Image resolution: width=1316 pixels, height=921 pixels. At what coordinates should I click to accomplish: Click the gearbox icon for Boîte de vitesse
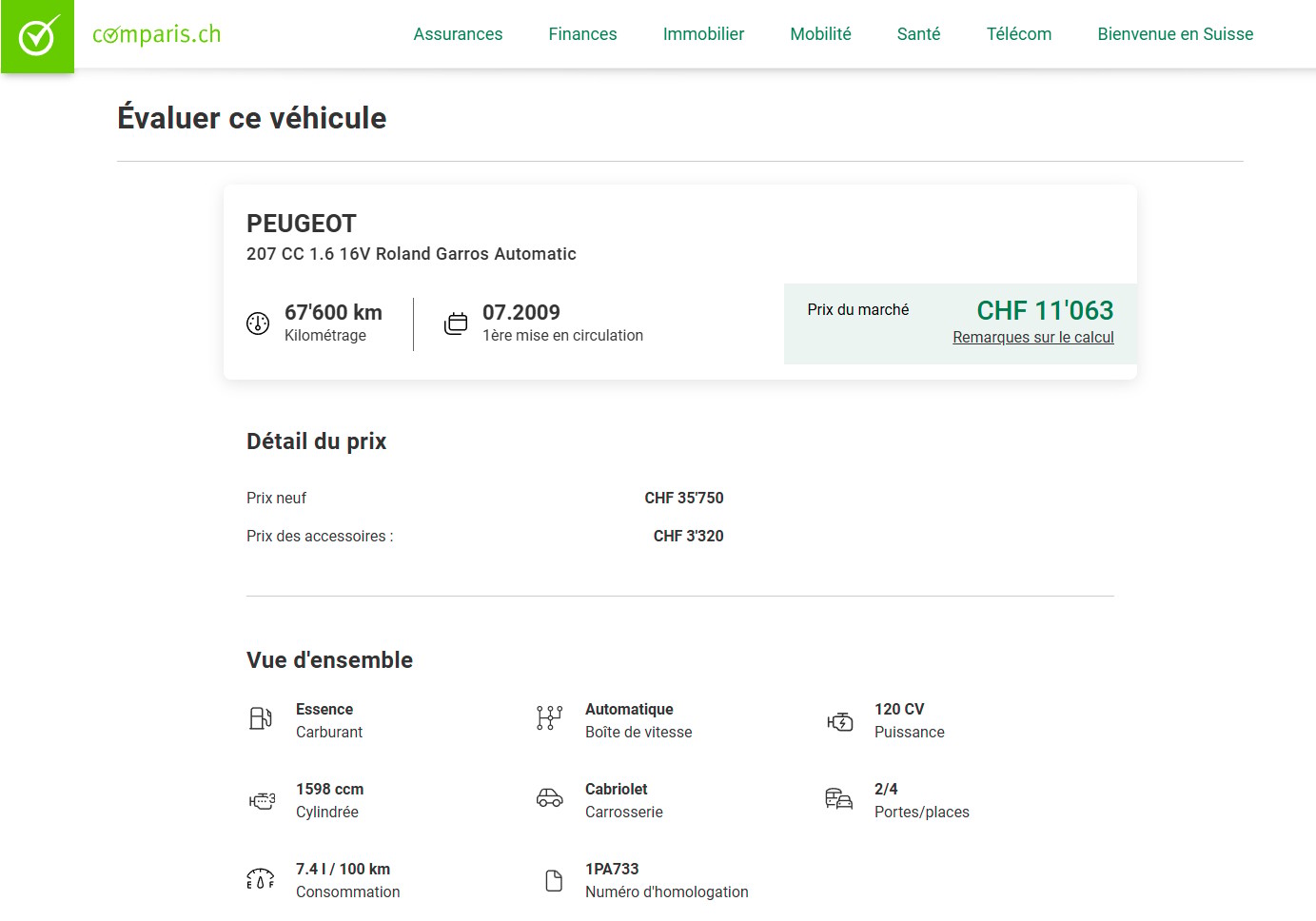550,718
